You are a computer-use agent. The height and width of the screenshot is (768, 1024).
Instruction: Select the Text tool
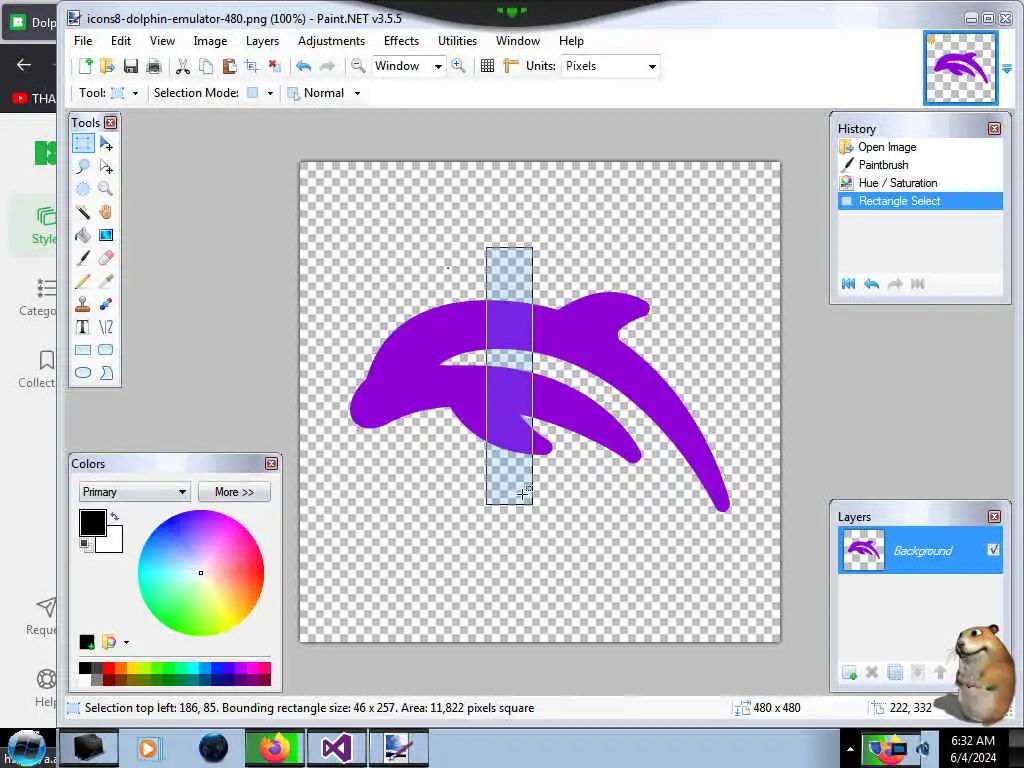click(83, 327)
